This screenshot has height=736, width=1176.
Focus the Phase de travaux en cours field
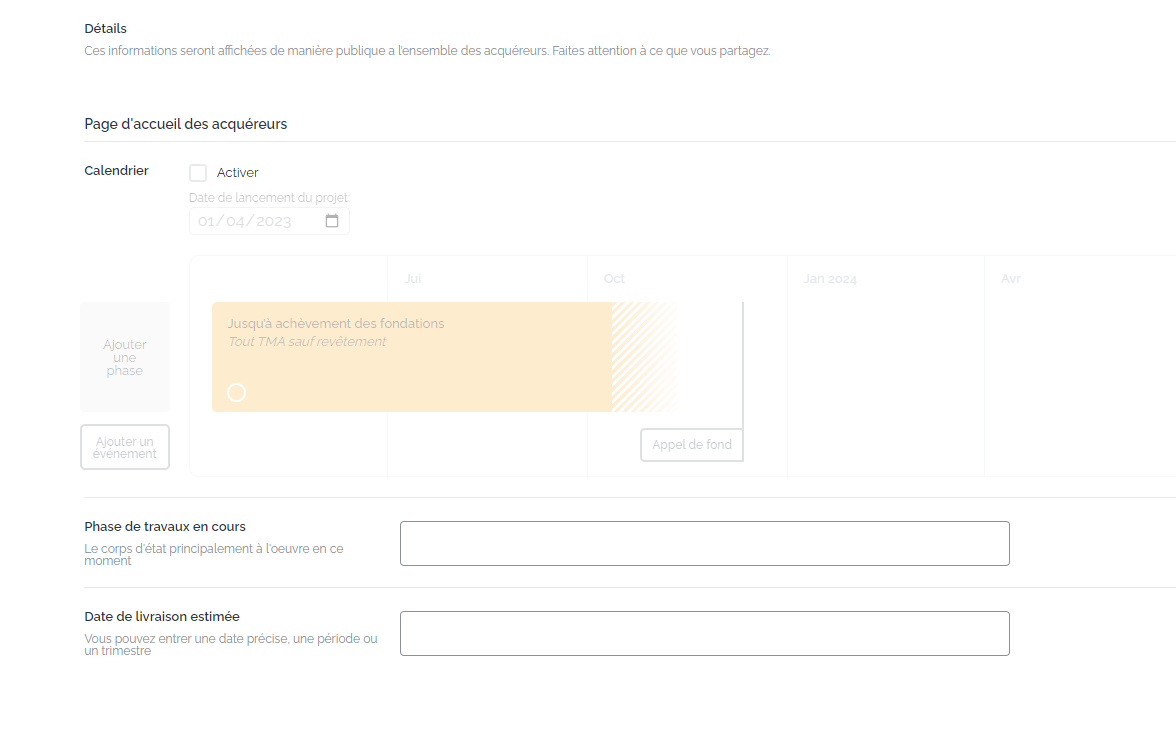click(704, 543)
